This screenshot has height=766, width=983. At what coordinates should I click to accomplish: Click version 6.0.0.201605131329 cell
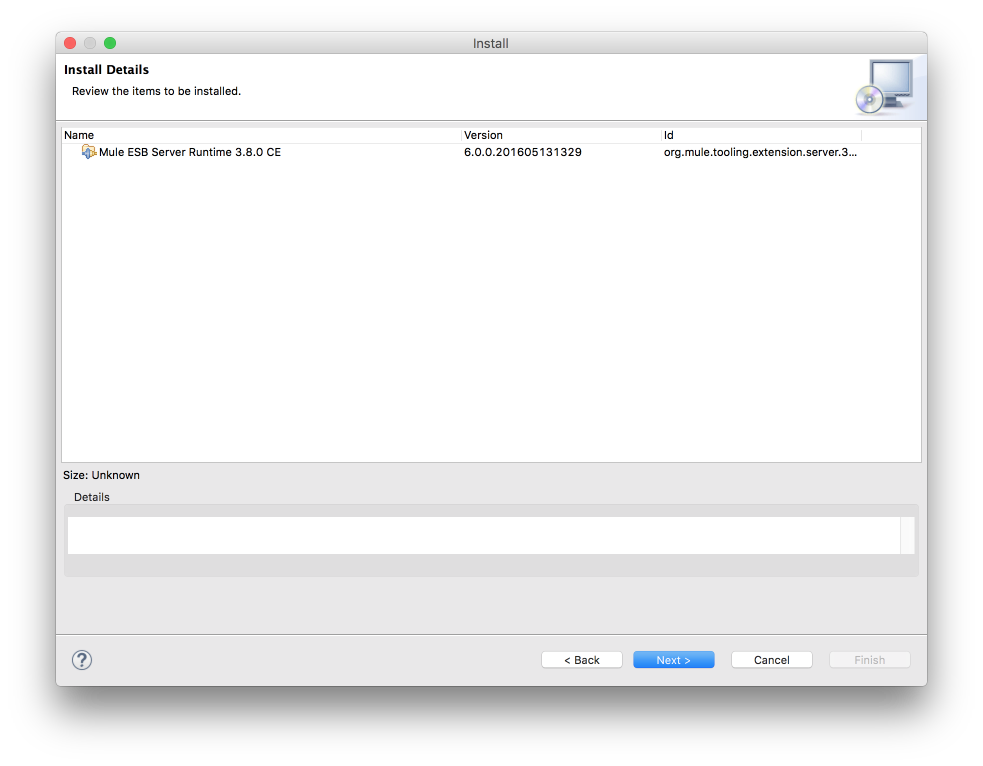tap(523, 152)
